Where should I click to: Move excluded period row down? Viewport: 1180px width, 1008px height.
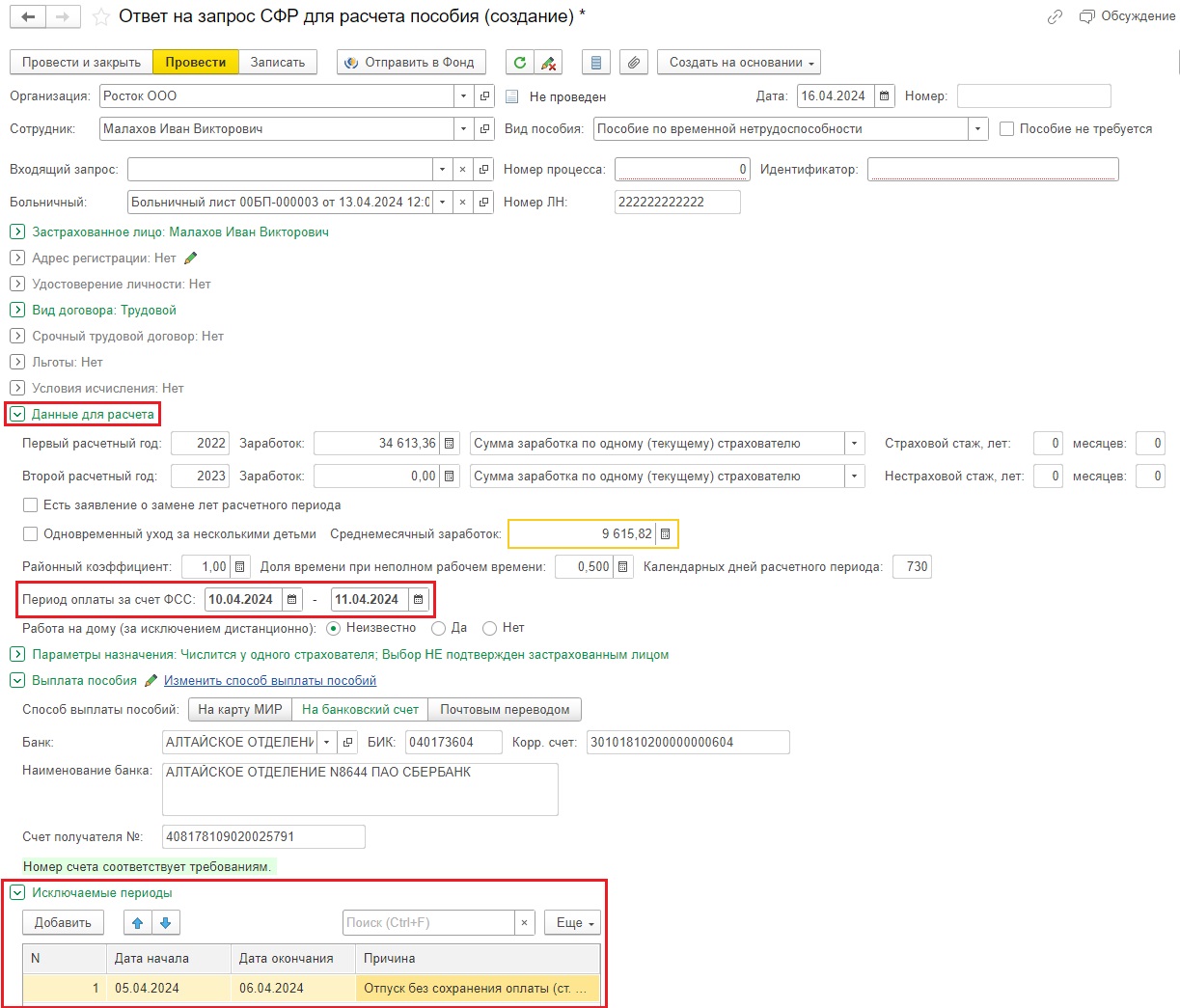pos(166,923)
